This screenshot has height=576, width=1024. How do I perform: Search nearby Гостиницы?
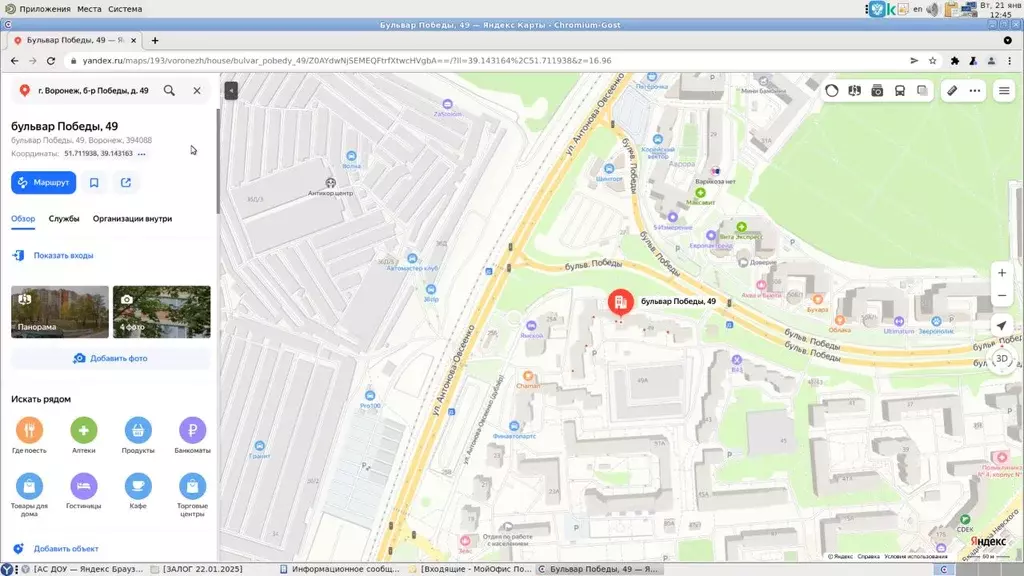coord(84,491)
